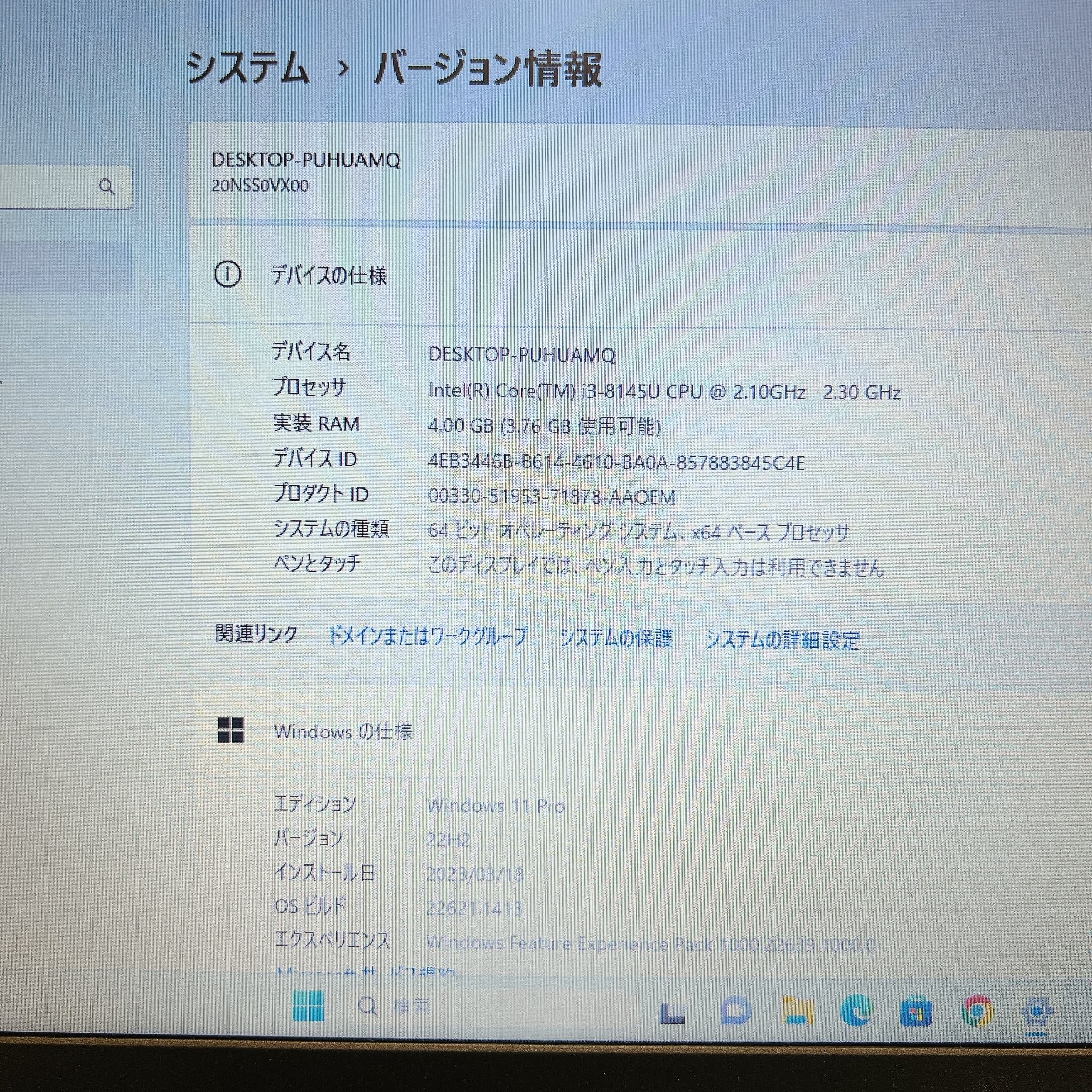1092x1092 pixels.
Task: Click the エディション label
Action: (x=314, y=803)
